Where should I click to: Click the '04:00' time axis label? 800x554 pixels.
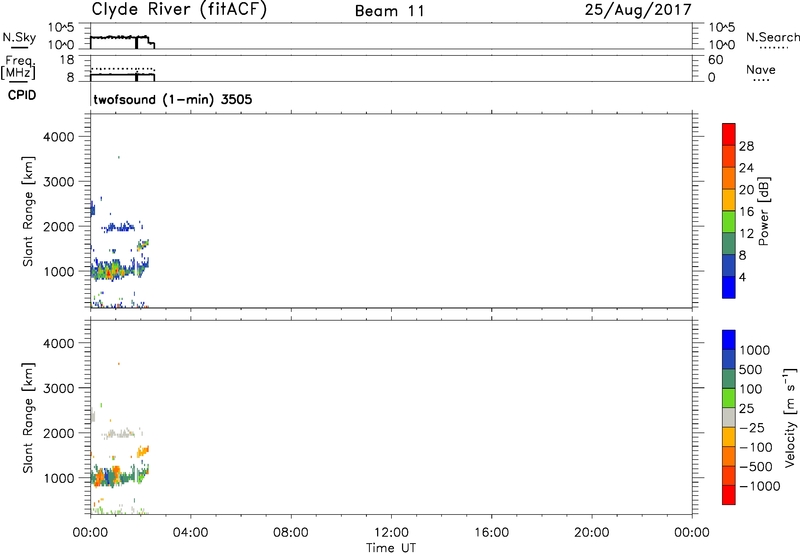pos(191,533)
